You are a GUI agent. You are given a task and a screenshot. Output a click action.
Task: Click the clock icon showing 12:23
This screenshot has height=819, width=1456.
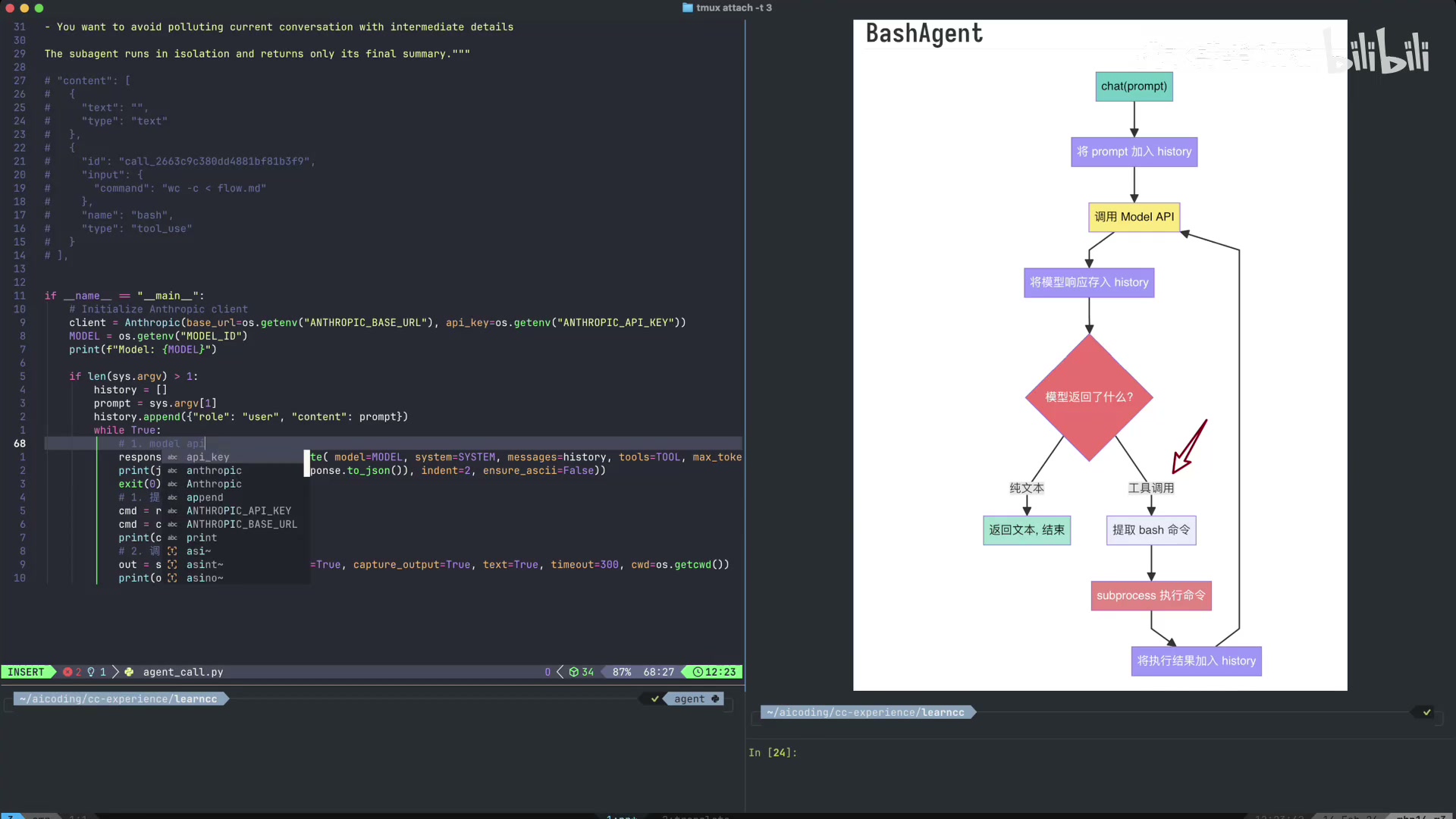tap(698, 672)
